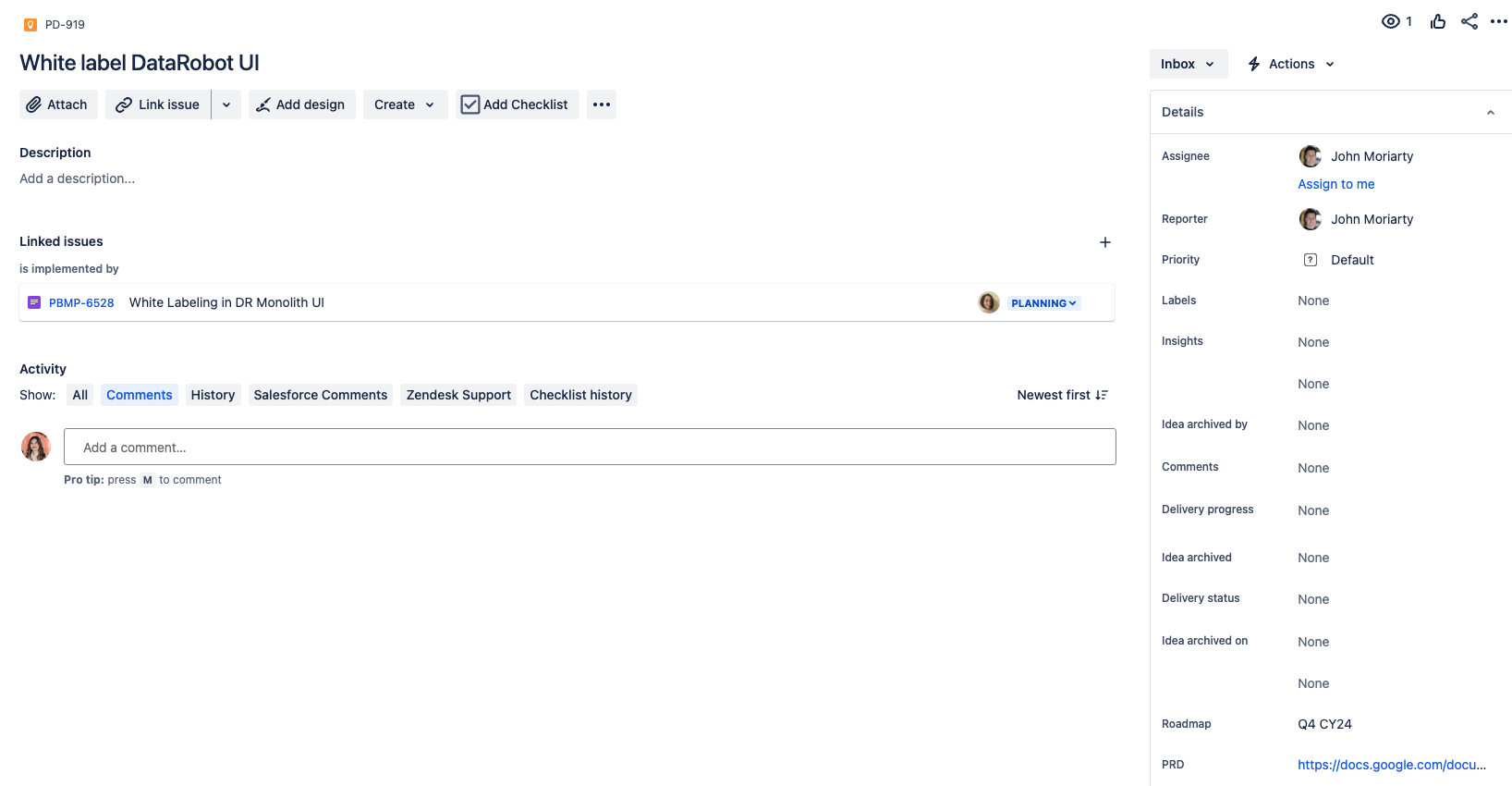Click the Add Checklist button
Viewport: 1512px width, 786px height.
click(x=517, y=104)
